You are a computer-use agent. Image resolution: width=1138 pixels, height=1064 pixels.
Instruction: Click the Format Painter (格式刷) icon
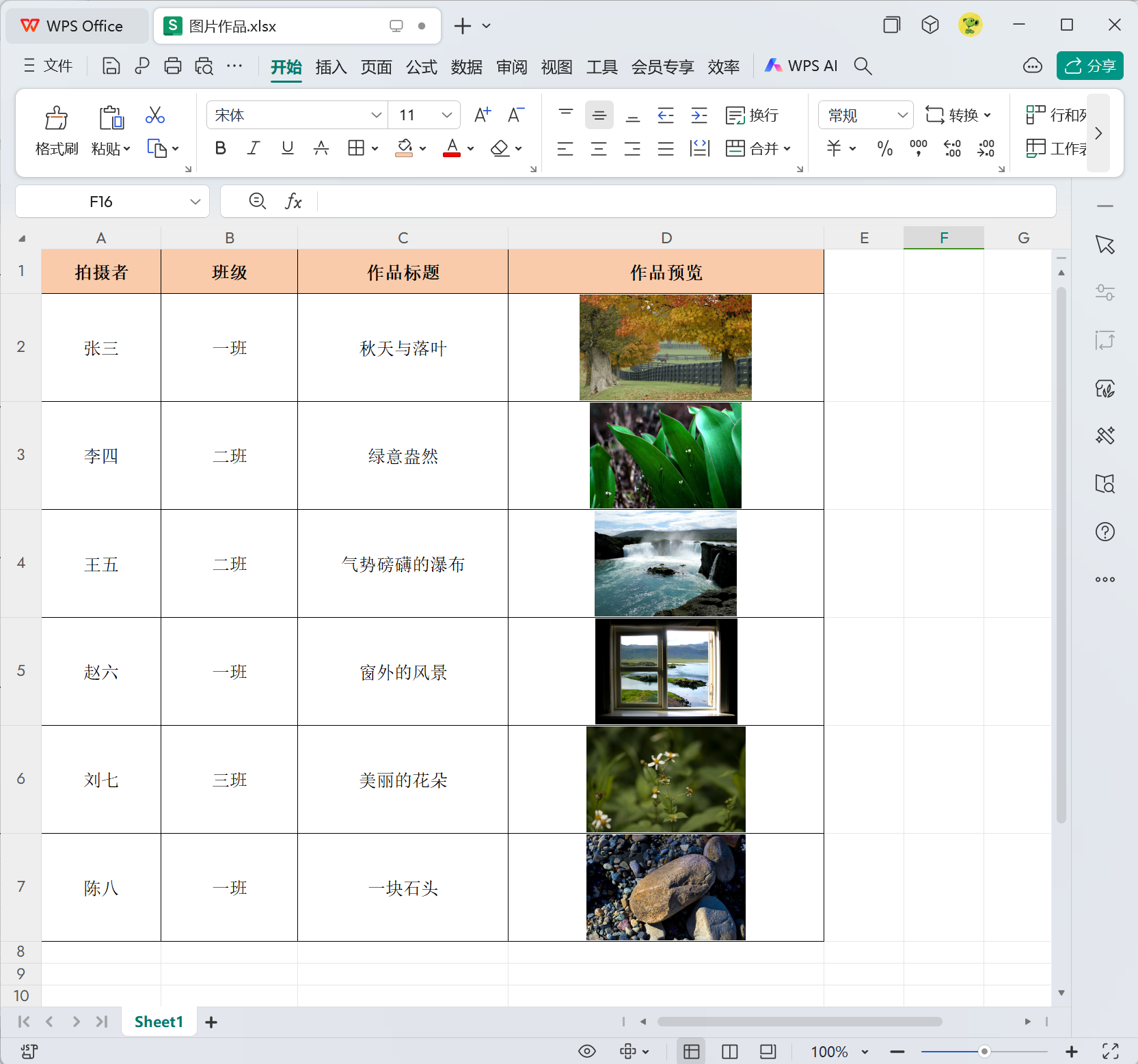(x=56, y=118)
